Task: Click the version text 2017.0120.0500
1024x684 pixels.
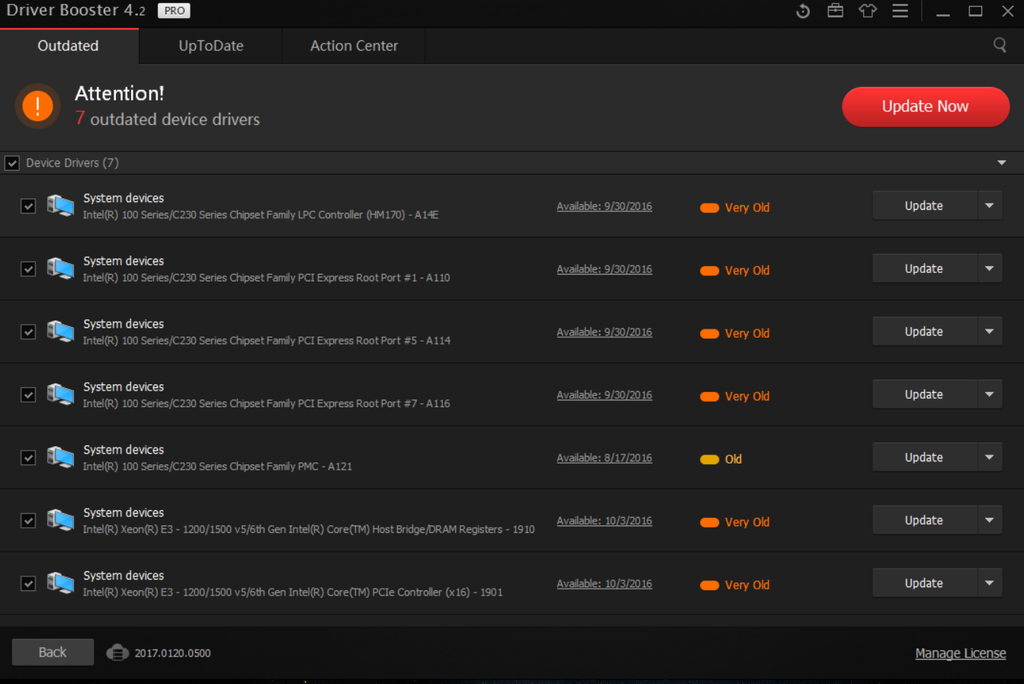Action: point(172,653)
